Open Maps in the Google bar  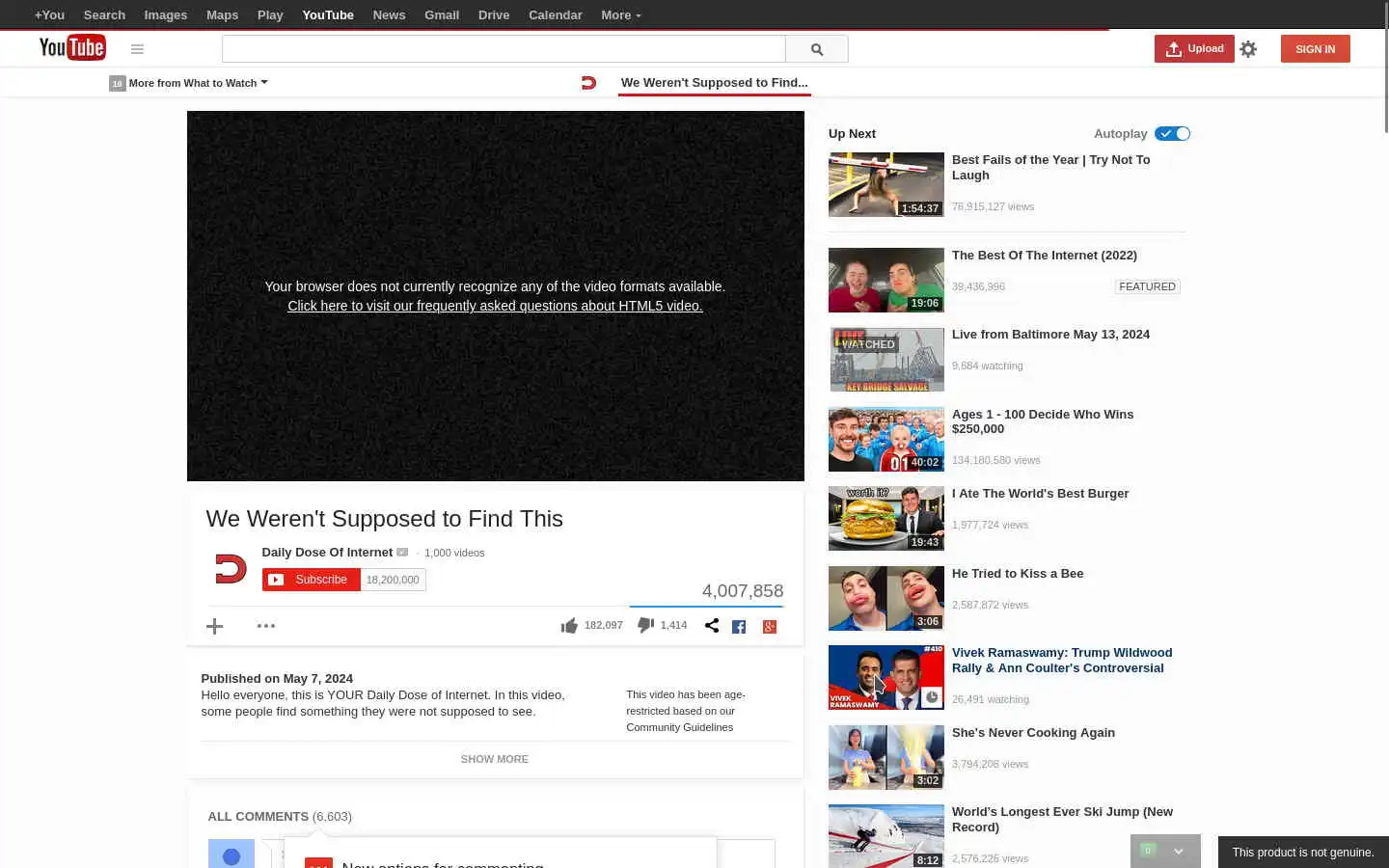pyautogui.click(x=222, y=15)
